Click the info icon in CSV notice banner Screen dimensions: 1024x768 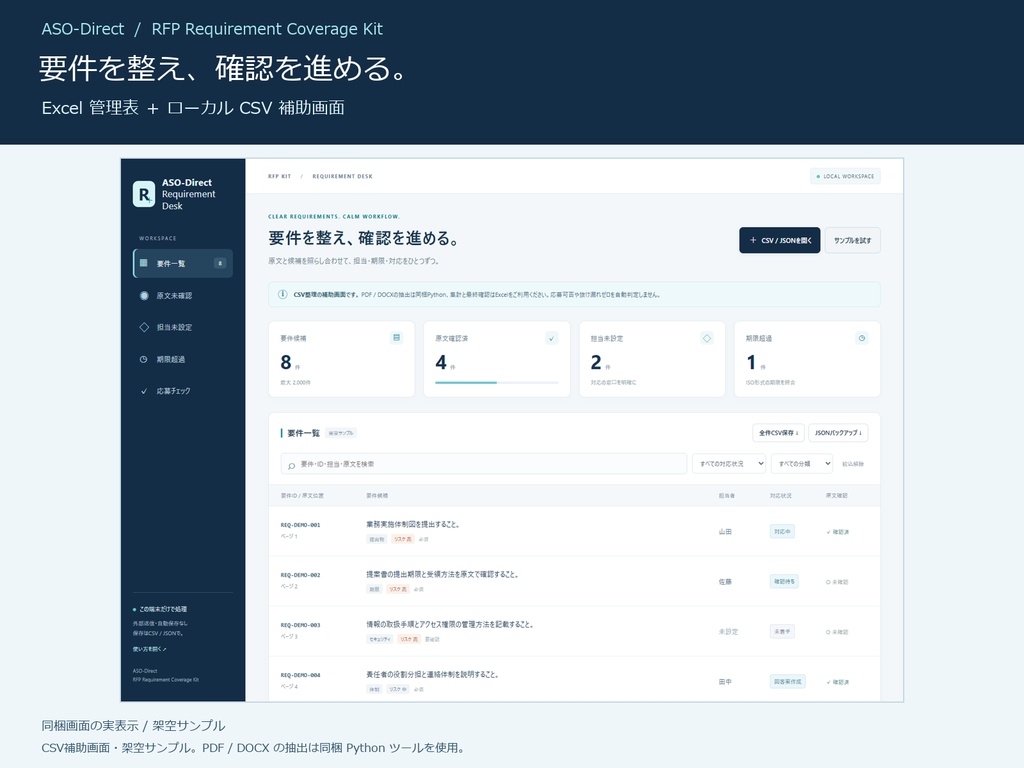pyautogui.click(x=282, y=295)
